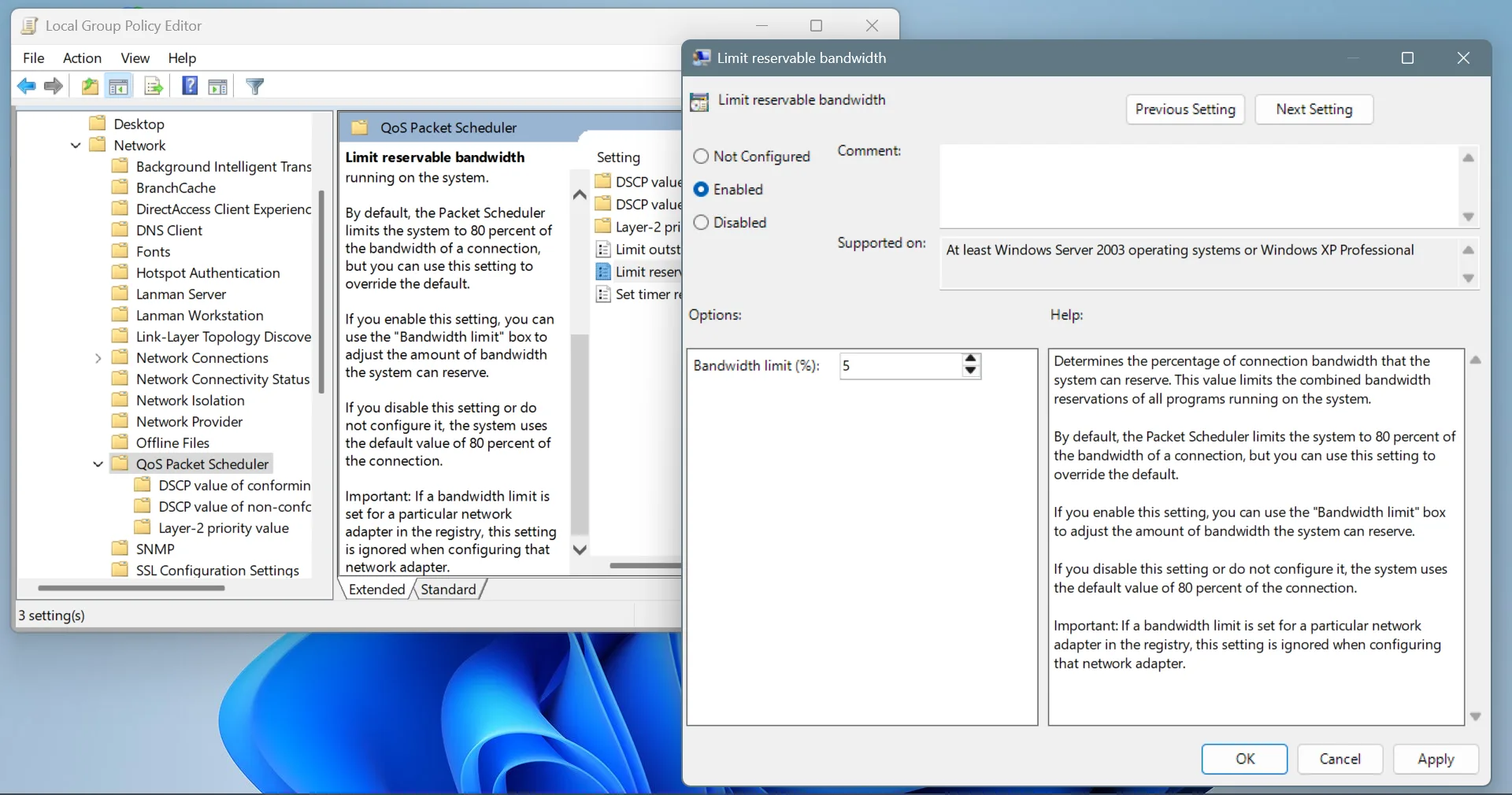Click the Filter funnel toolbar icon

click(x=254, y=87)
